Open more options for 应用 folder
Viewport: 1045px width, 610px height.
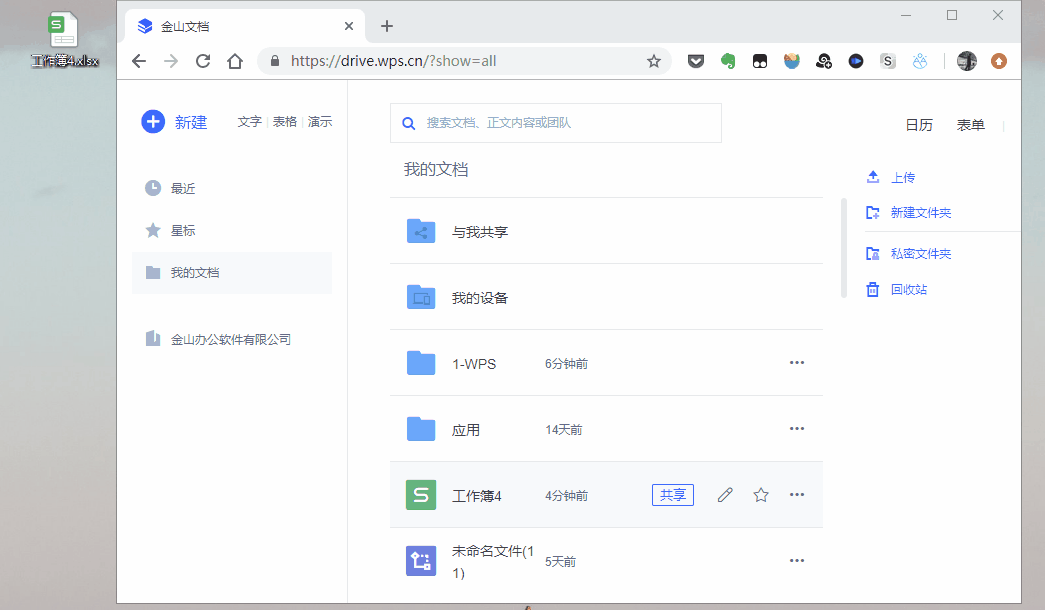797,429
